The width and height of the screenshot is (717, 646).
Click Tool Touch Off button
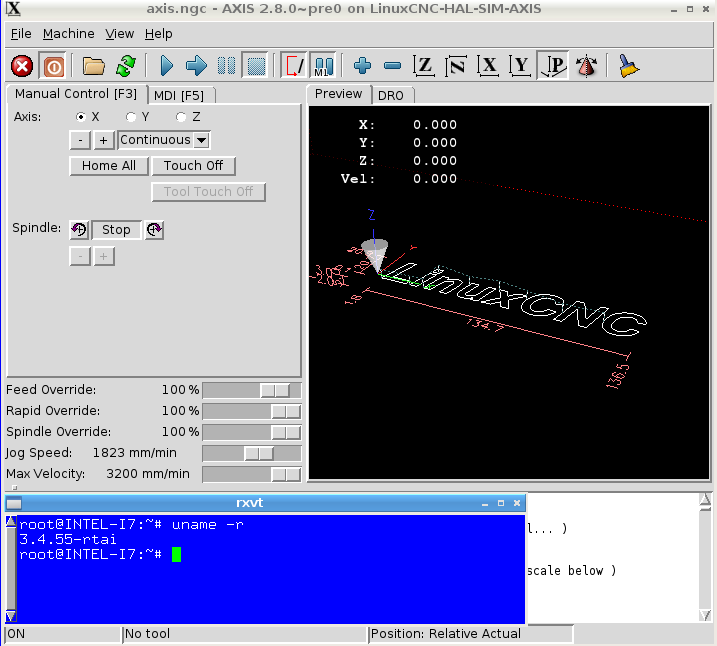pyautogui.click(x=209, y=192)
